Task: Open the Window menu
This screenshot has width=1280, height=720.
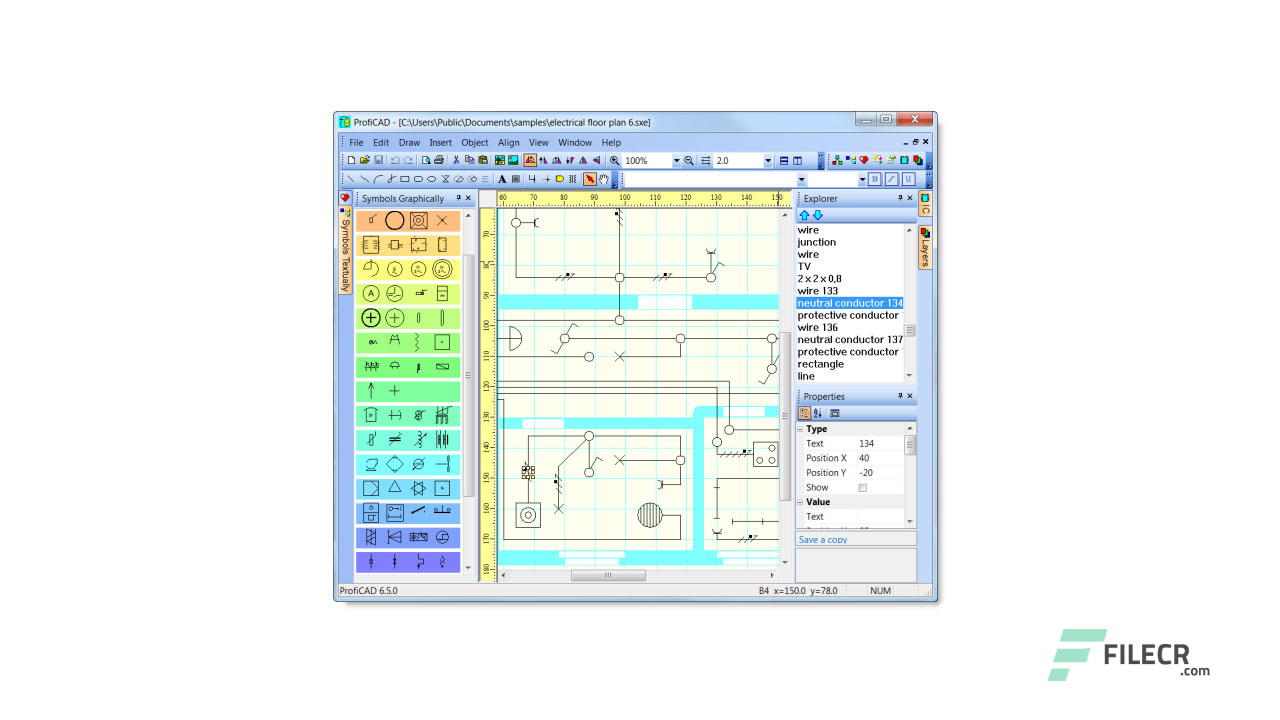Action: point(575,142)
